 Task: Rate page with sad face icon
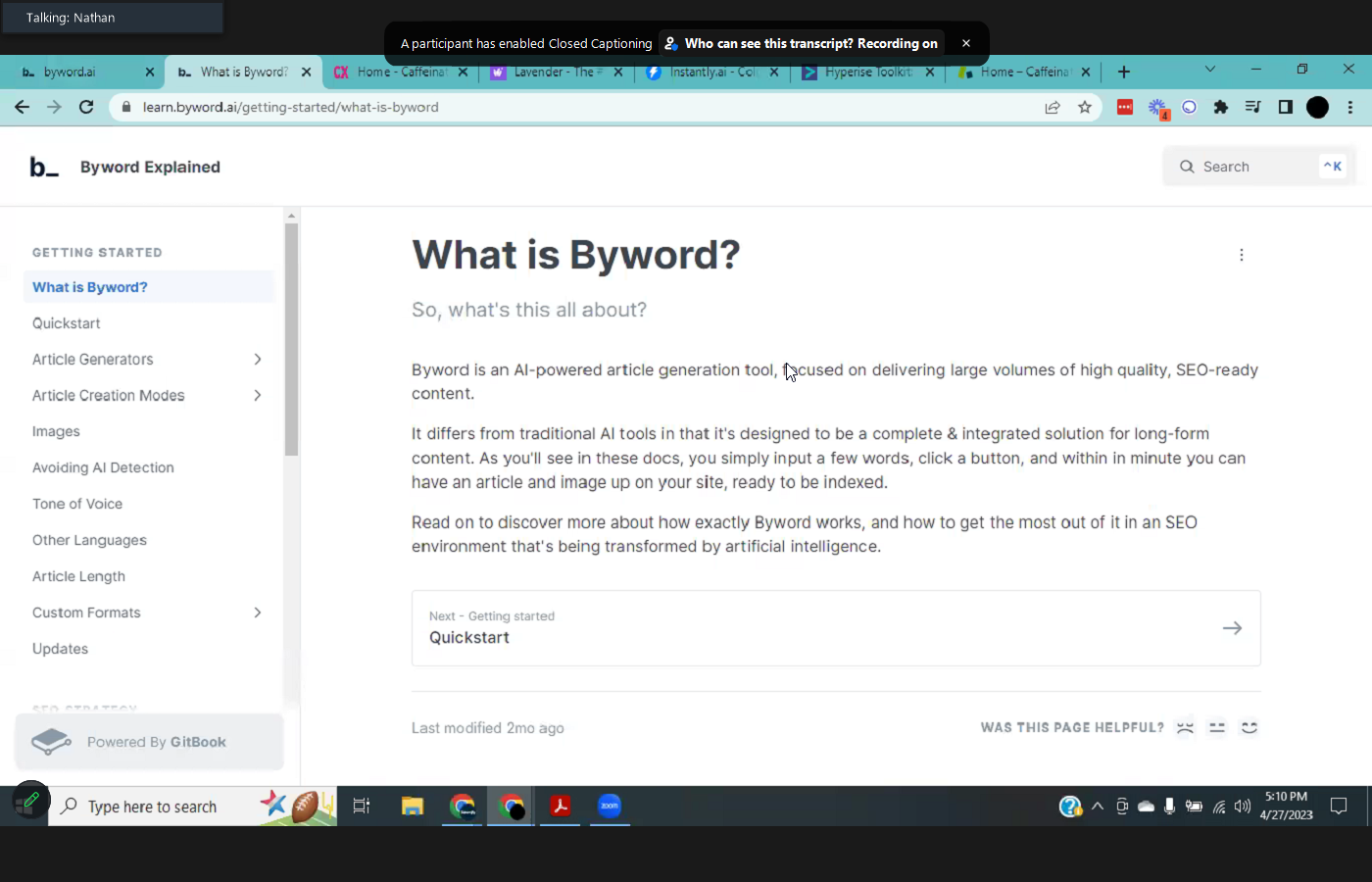[x=1185, y=728]
